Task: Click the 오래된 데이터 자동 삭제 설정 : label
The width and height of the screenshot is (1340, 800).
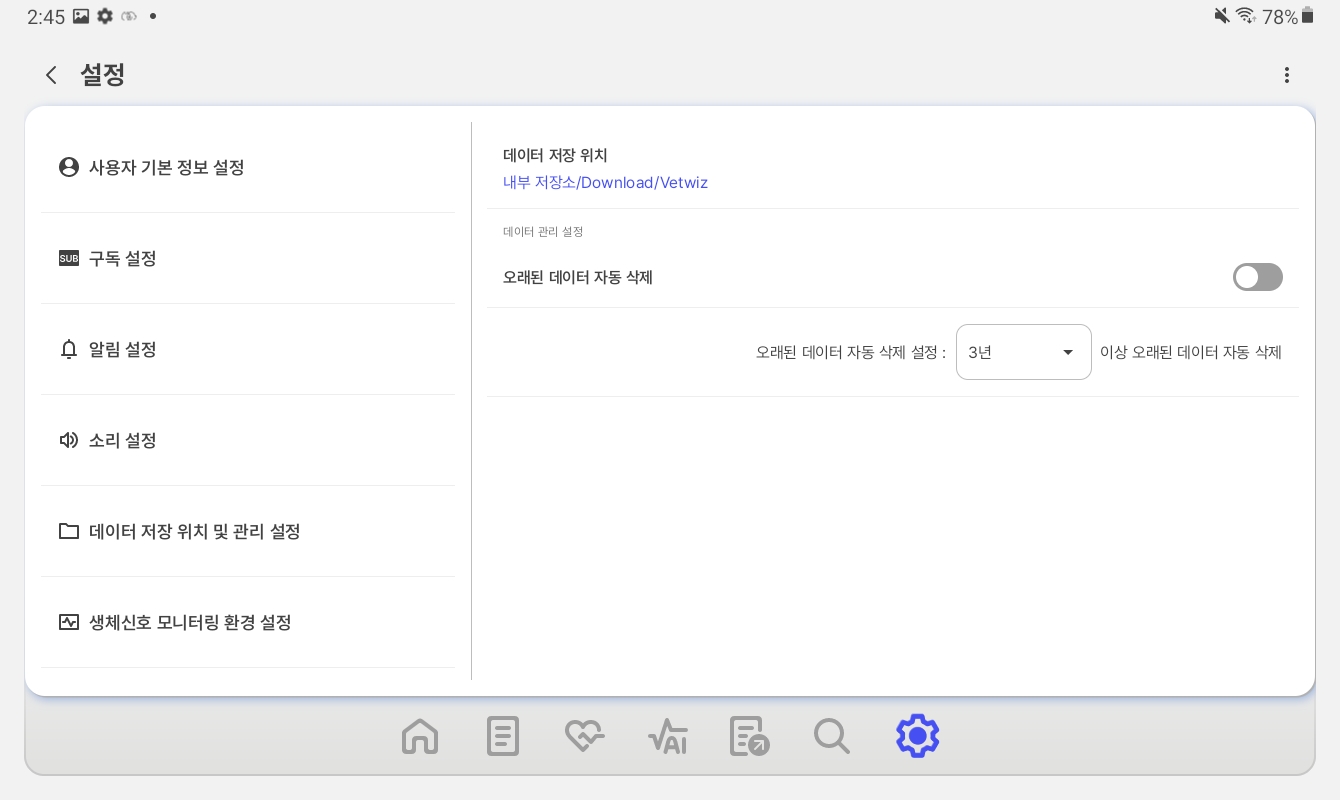Action: (851, 352)
